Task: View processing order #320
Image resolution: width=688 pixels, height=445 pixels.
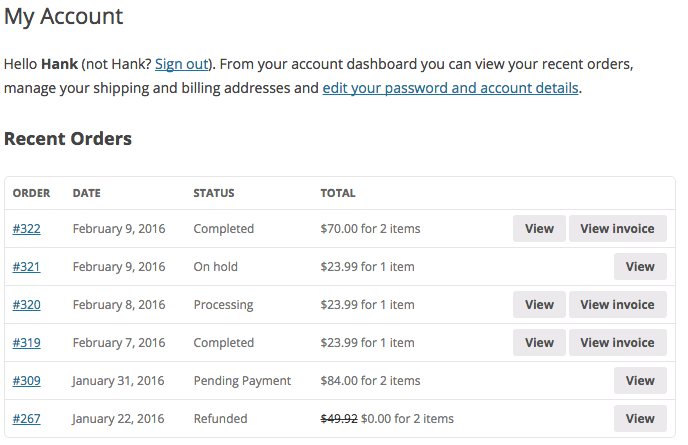Action: [539, 305]
